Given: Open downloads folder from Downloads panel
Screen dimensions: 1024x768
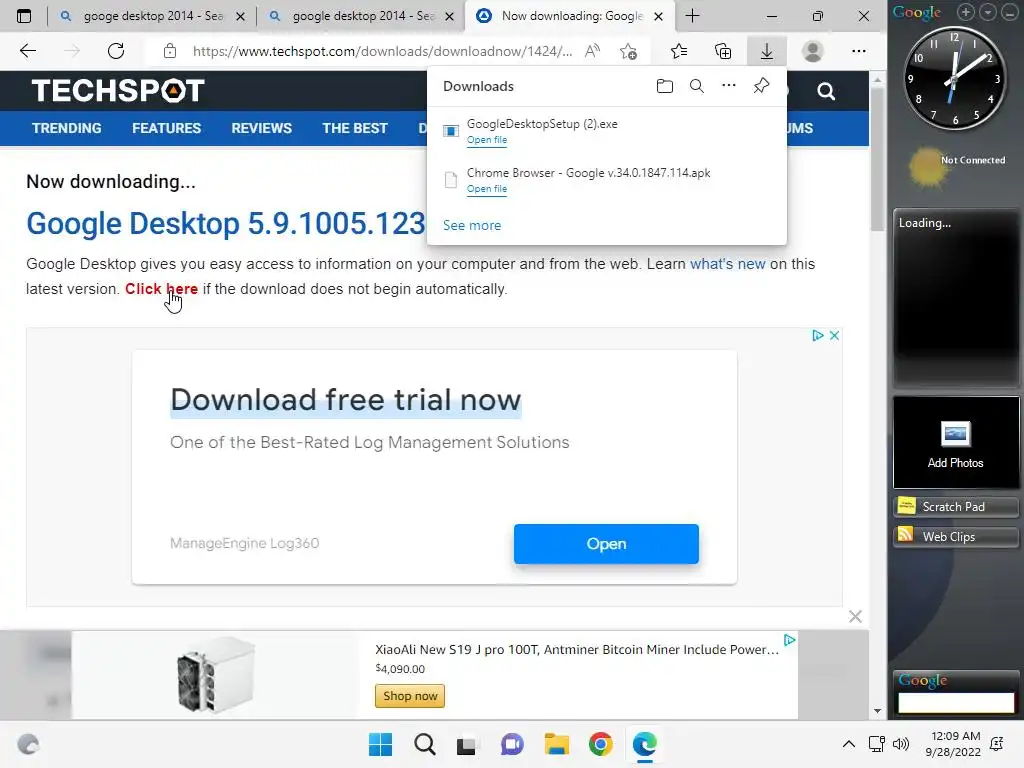Looking at the screenshot, I should 665,86.
